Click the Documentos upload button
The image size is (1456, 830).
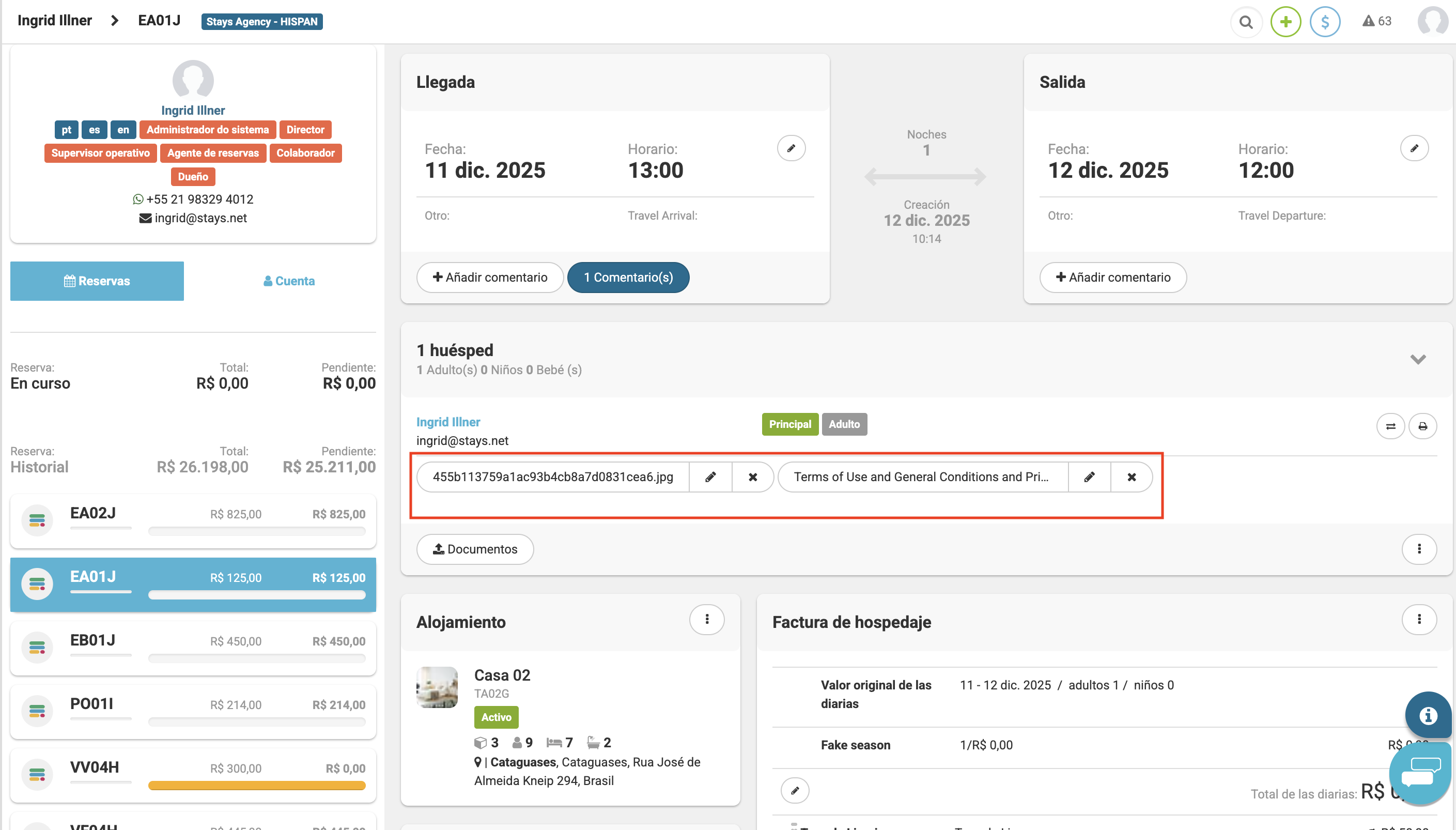[x=475, y=549]
